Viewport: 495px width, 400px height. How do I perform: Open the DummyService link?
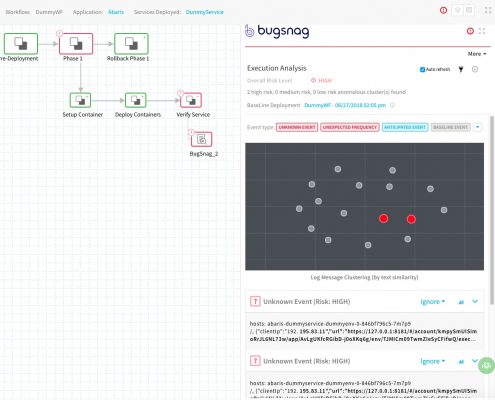coord(205,12)
